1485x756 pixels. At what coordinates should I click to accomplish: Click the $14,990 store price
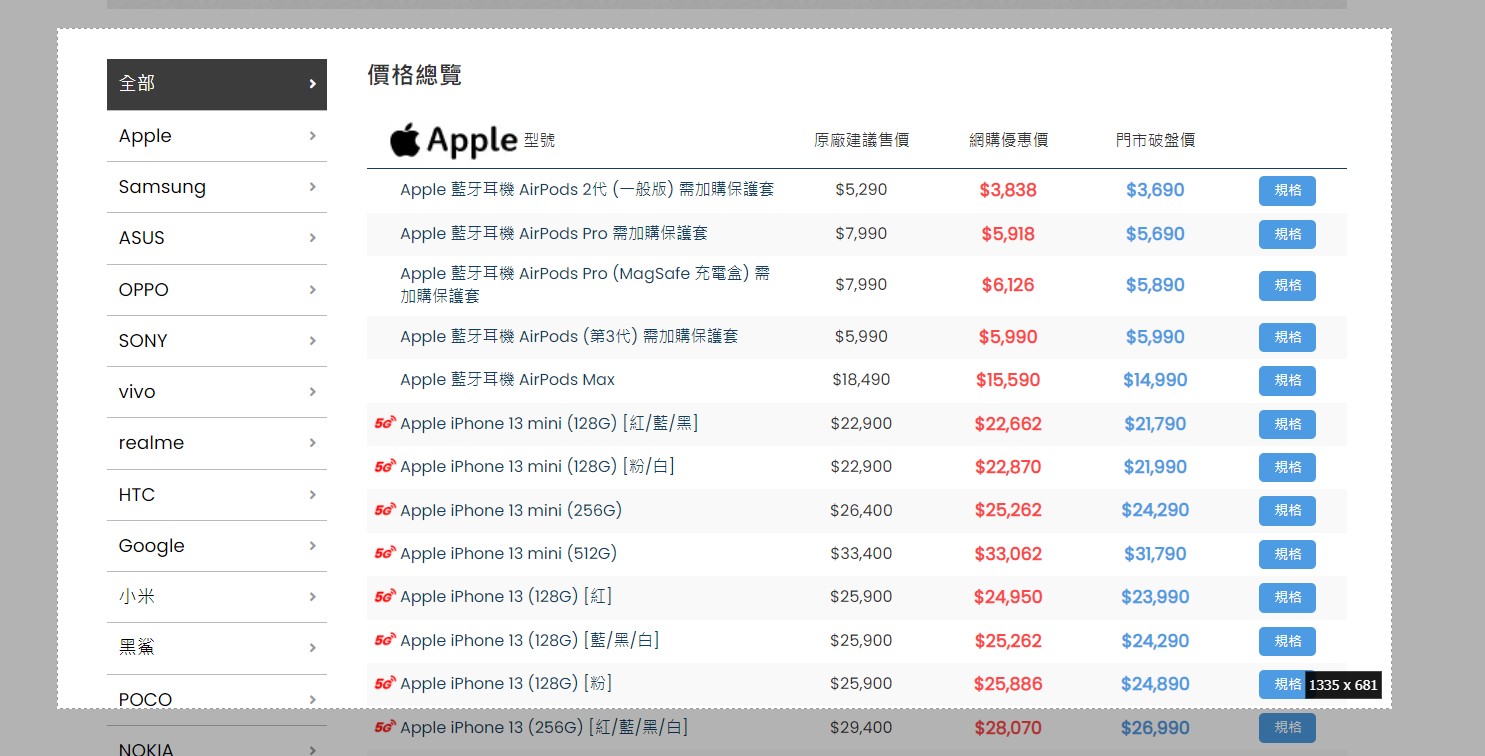tap(1155, 380)
